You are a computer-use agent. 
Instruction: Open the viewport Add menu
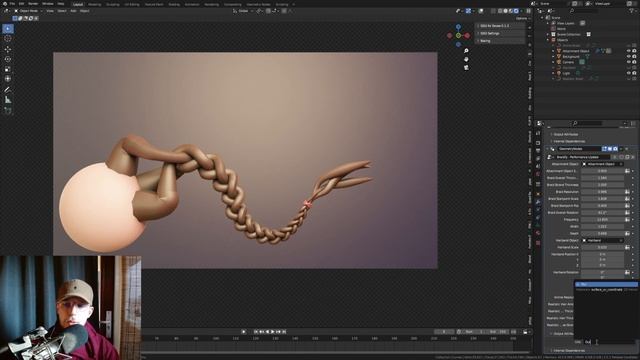pyautogui.click(x=73, y=11)
